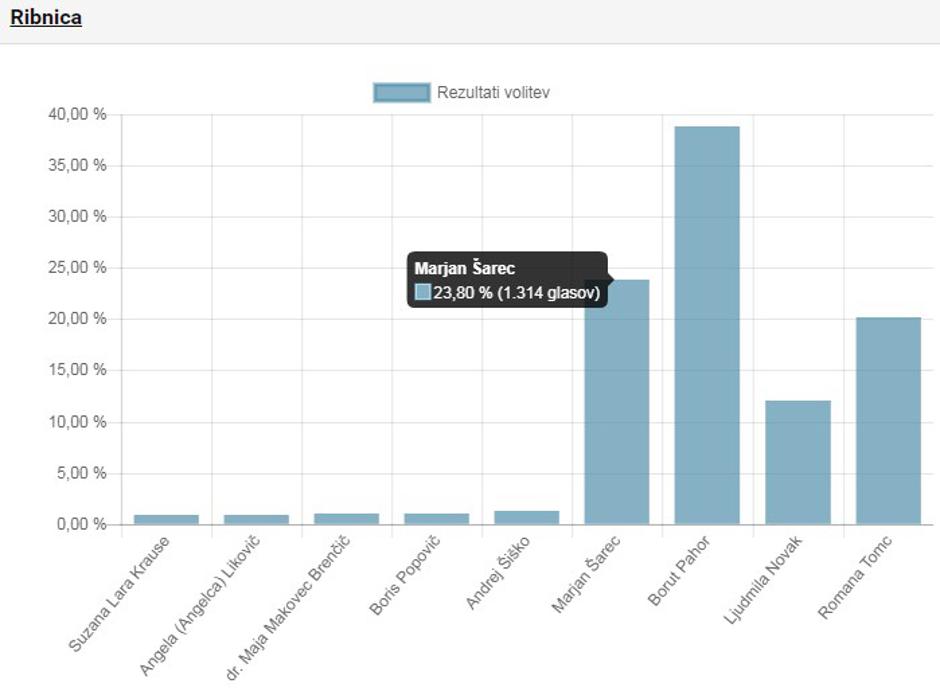The image size is (940, 695).
Task: Click the Marjan Šarec tooltip box
Action: pos(507,280)
